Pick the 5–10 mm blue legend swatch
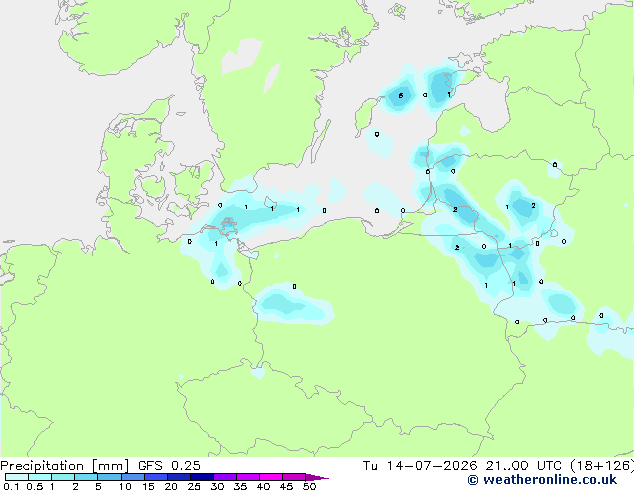 point(110,477)
